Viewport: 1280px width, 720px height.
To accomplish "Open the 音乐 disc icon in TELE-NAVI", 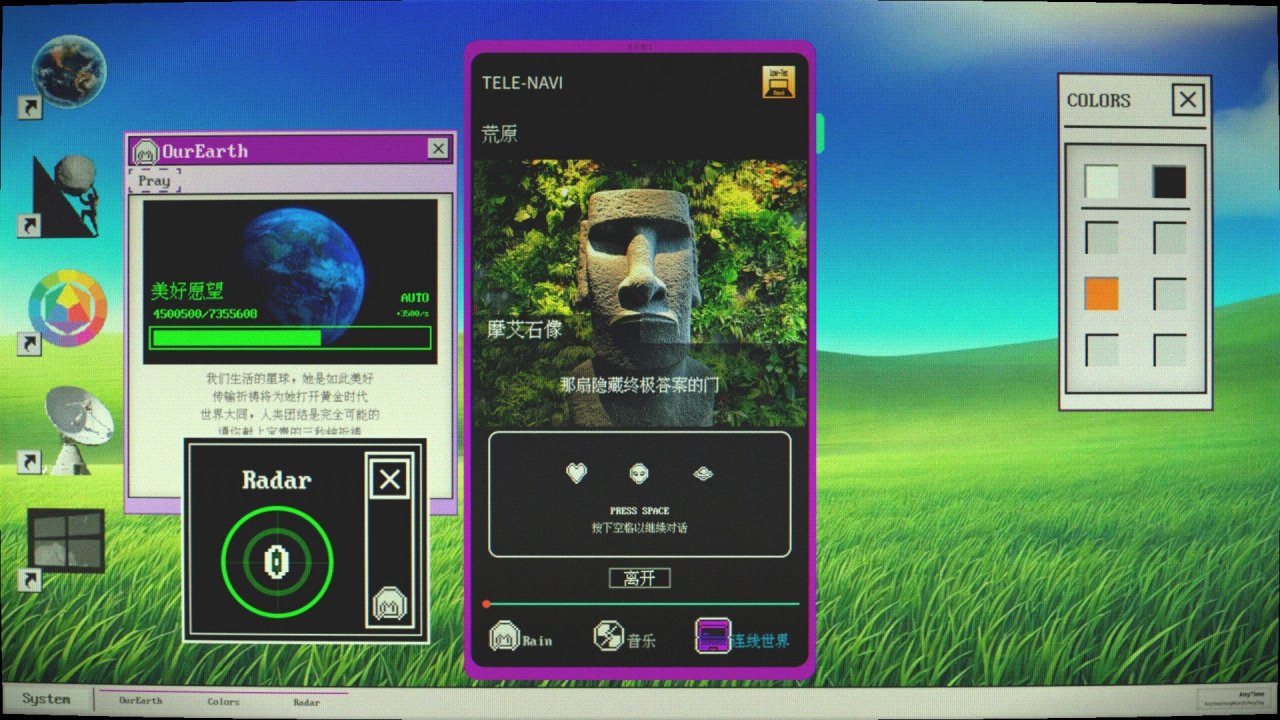I will click(x=608, y=636).
